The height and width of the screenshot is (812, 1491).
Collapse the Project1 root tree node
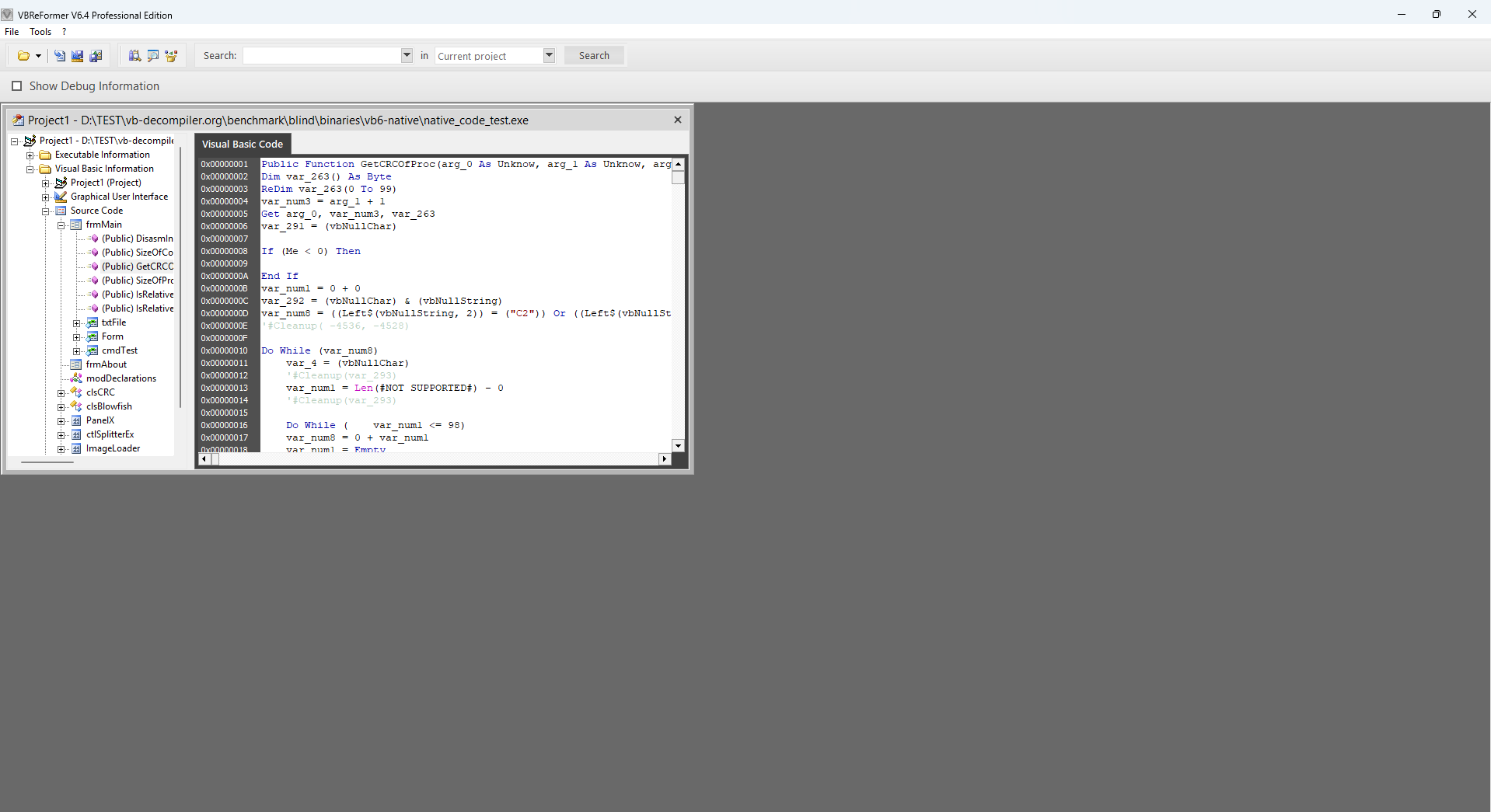click(x=15, y=141)
